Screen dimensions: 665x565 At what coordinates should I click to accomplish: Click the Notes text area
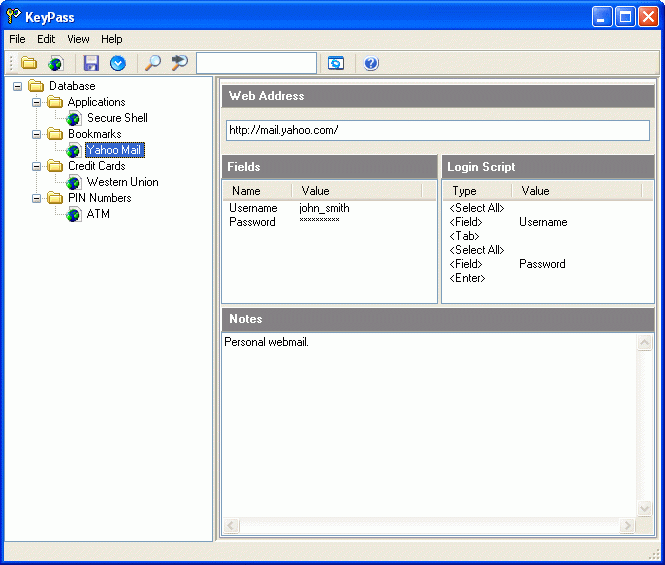click(428, 425)
